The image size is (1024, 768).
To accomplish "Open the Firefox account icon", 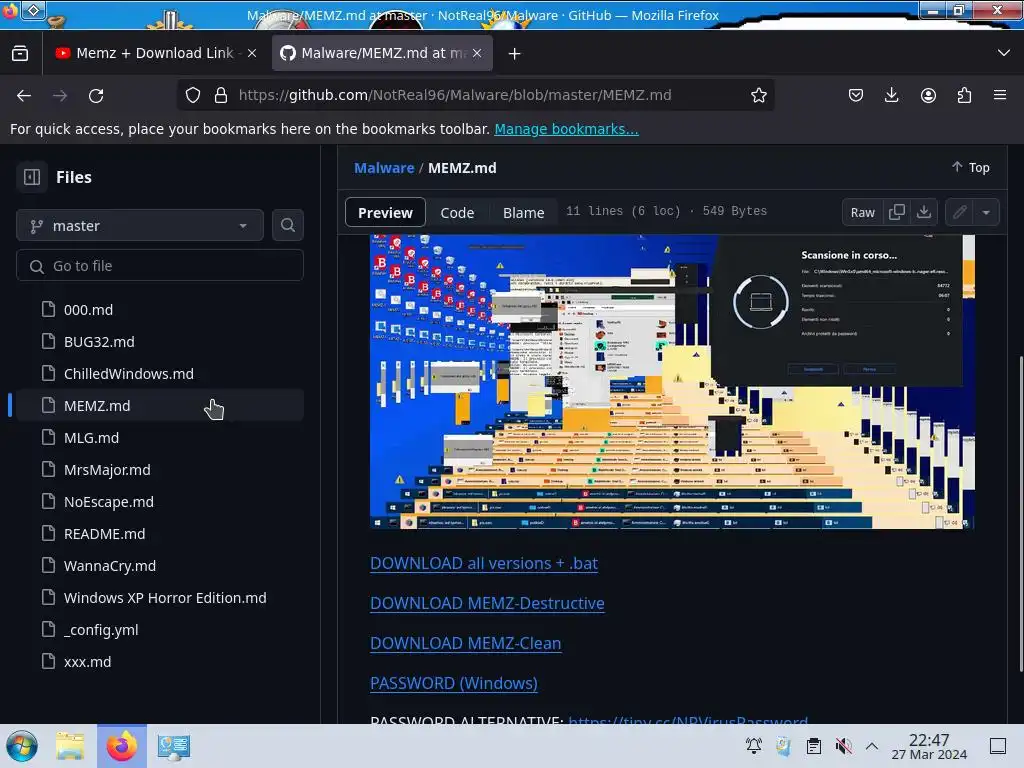I will 928,95.
